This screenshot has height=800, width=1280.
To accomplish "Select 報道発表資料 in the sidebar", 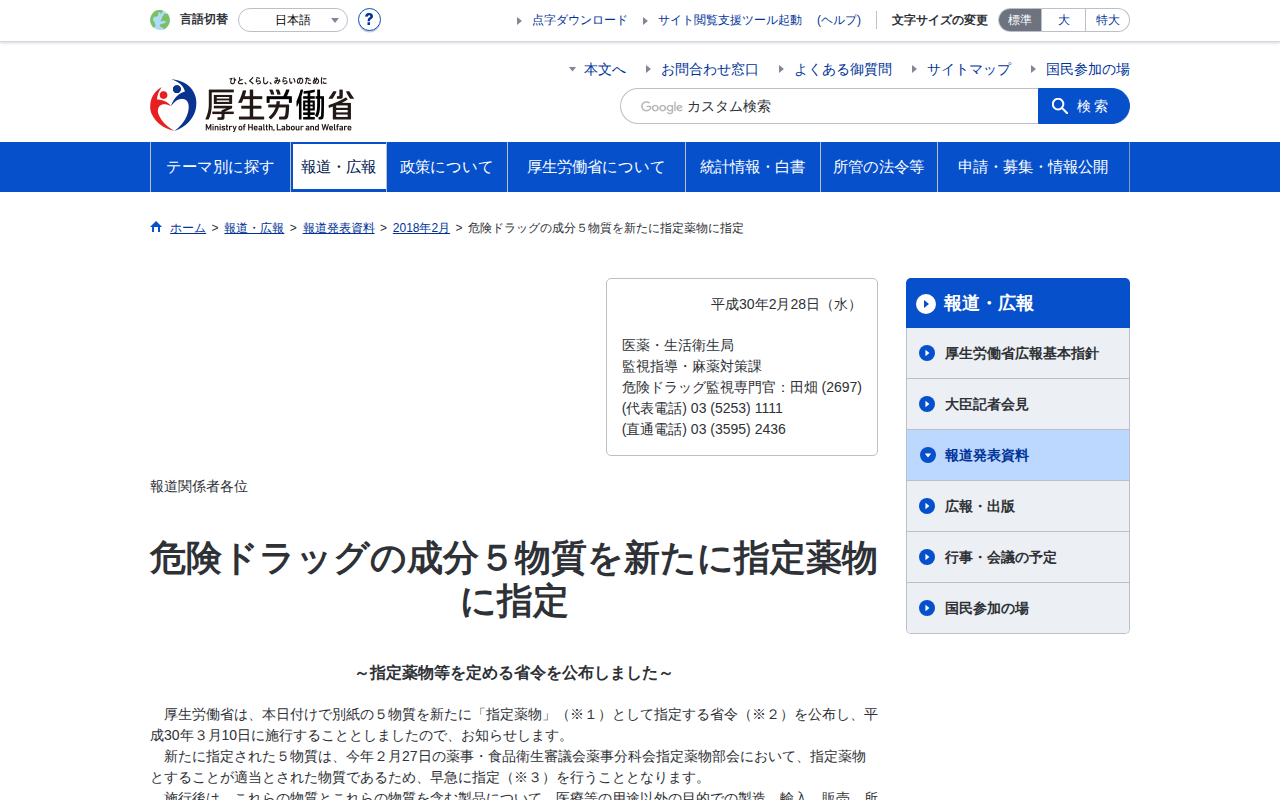I will click(x=1018, y=455).
